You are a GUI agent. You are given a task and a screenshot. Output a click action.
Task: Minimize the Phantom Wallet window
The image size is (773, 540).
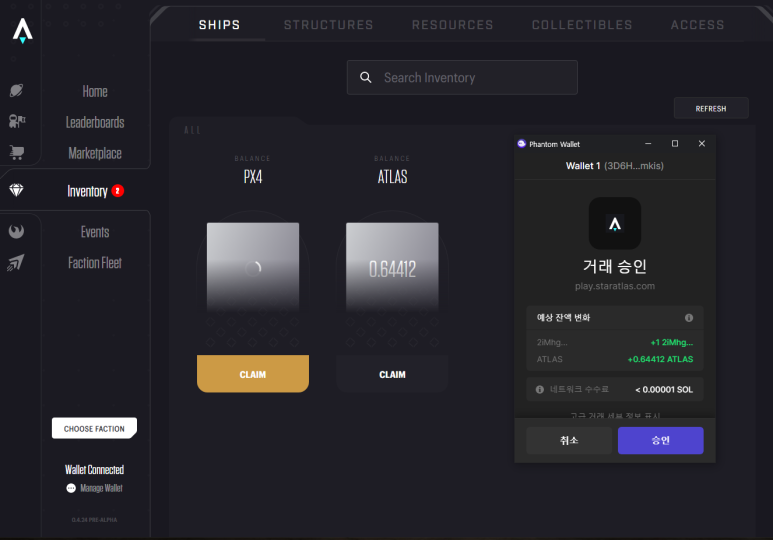point(648,144)
